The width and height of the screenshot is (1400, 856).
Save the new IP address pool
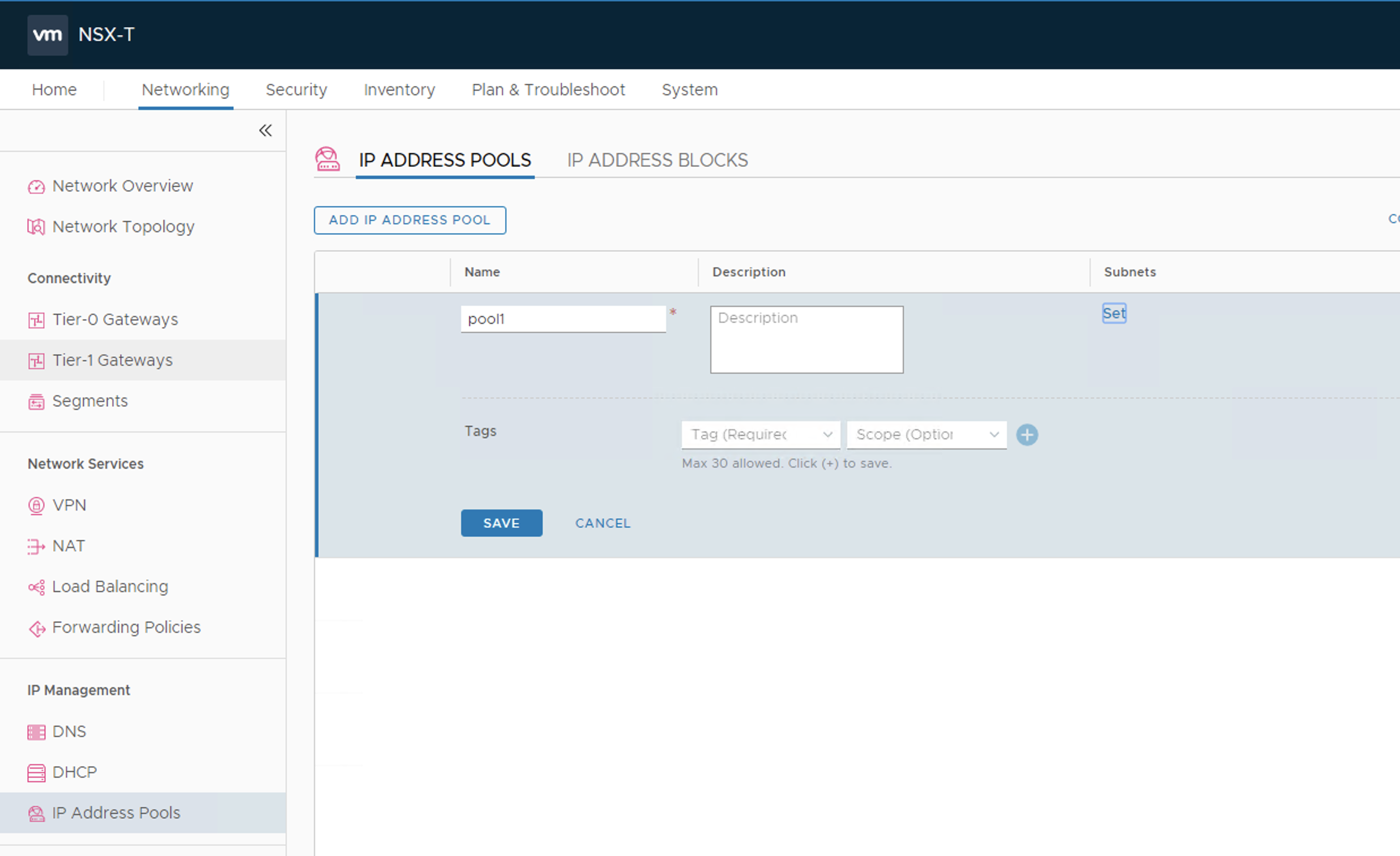click(x=501, y=523)
